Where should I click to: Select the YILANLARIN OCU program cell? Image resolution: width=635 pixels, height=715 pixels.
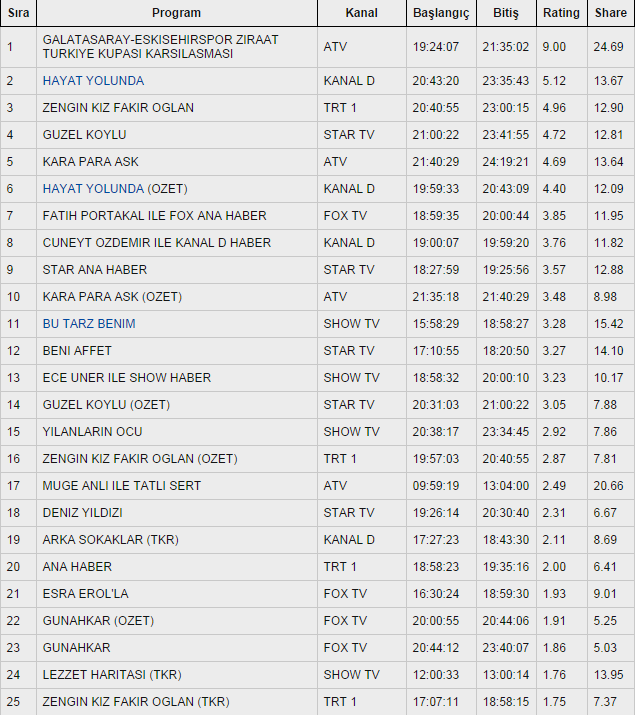coord(177,432)
